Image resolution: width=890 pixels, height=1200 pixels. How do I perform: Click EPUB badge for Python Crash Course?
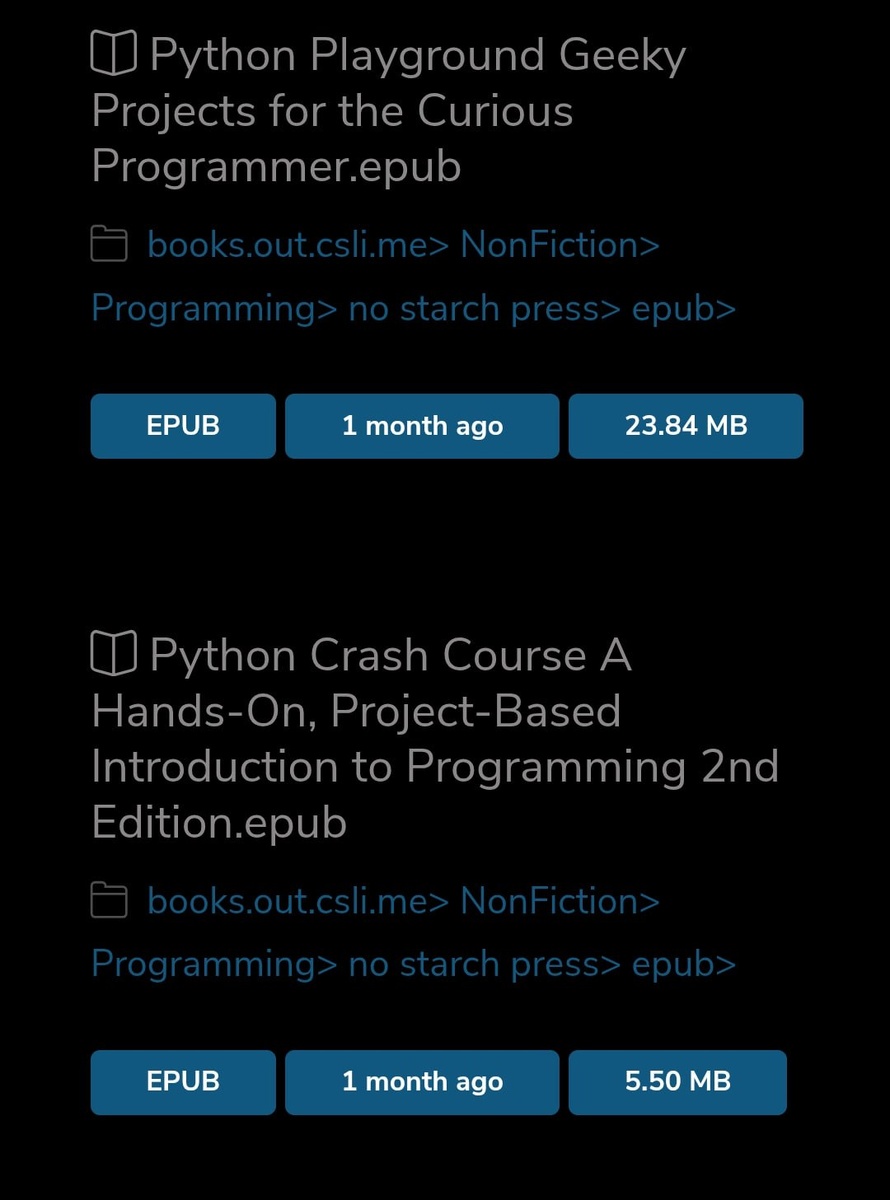pos(183,1081)
